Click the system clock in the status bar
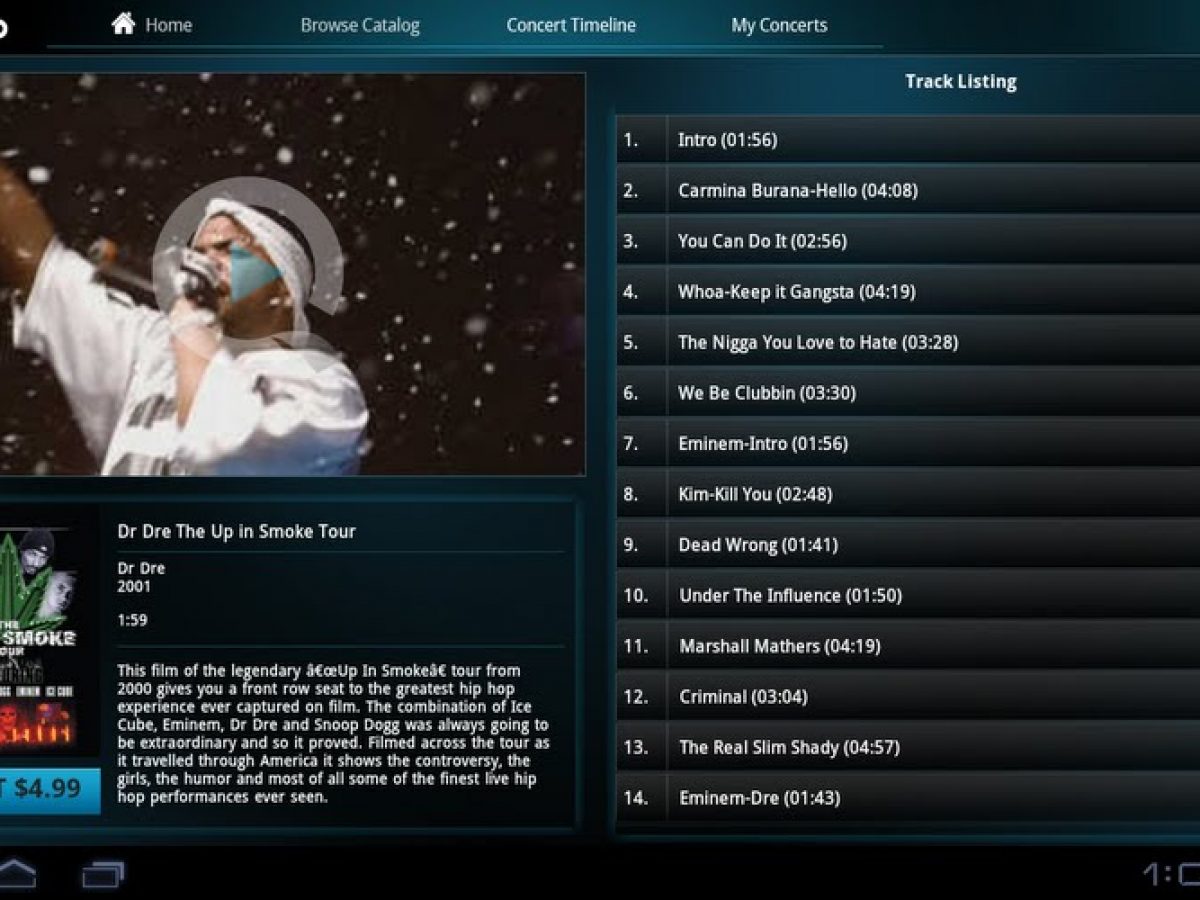 1171,874
